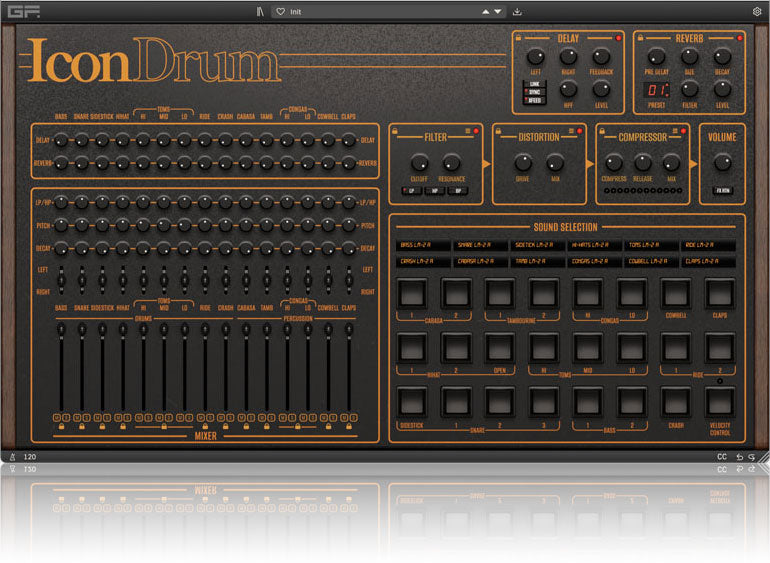Open the Ride LA-2 A sound selector

pos(708,245)
